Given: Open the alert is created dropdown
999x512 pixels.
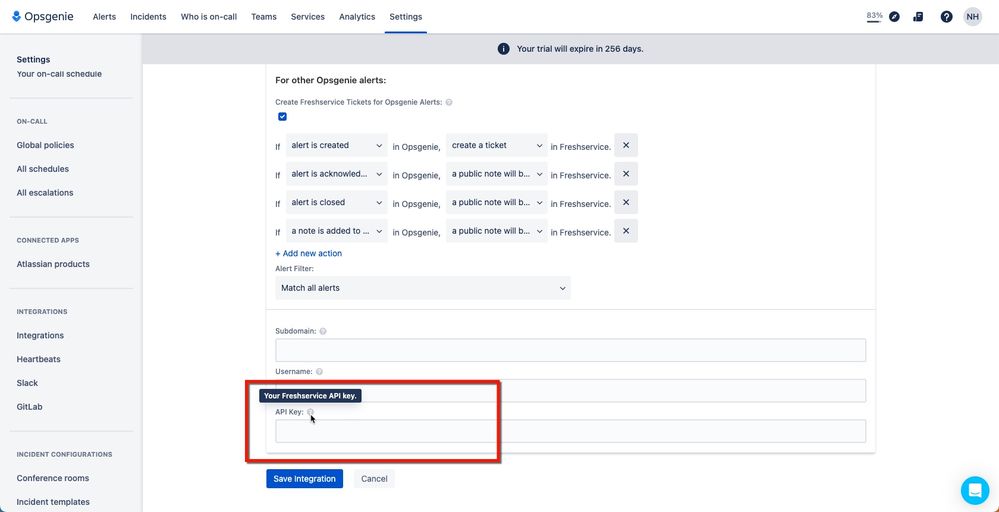Looking at the screenshot, I should coord(336,145).
